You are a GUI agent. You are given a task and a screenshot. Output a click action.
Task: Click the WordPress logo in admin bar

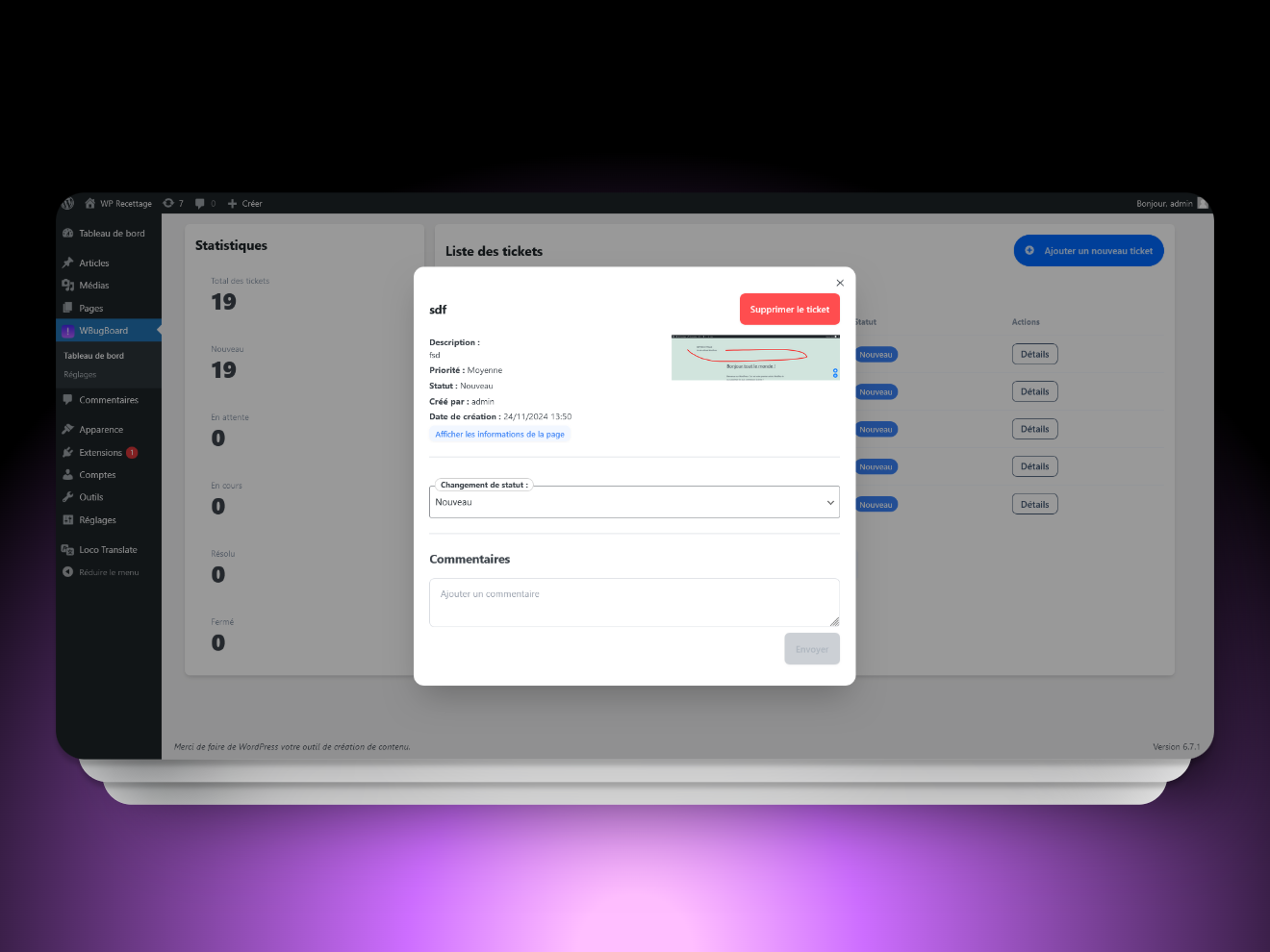pos(68,204)
